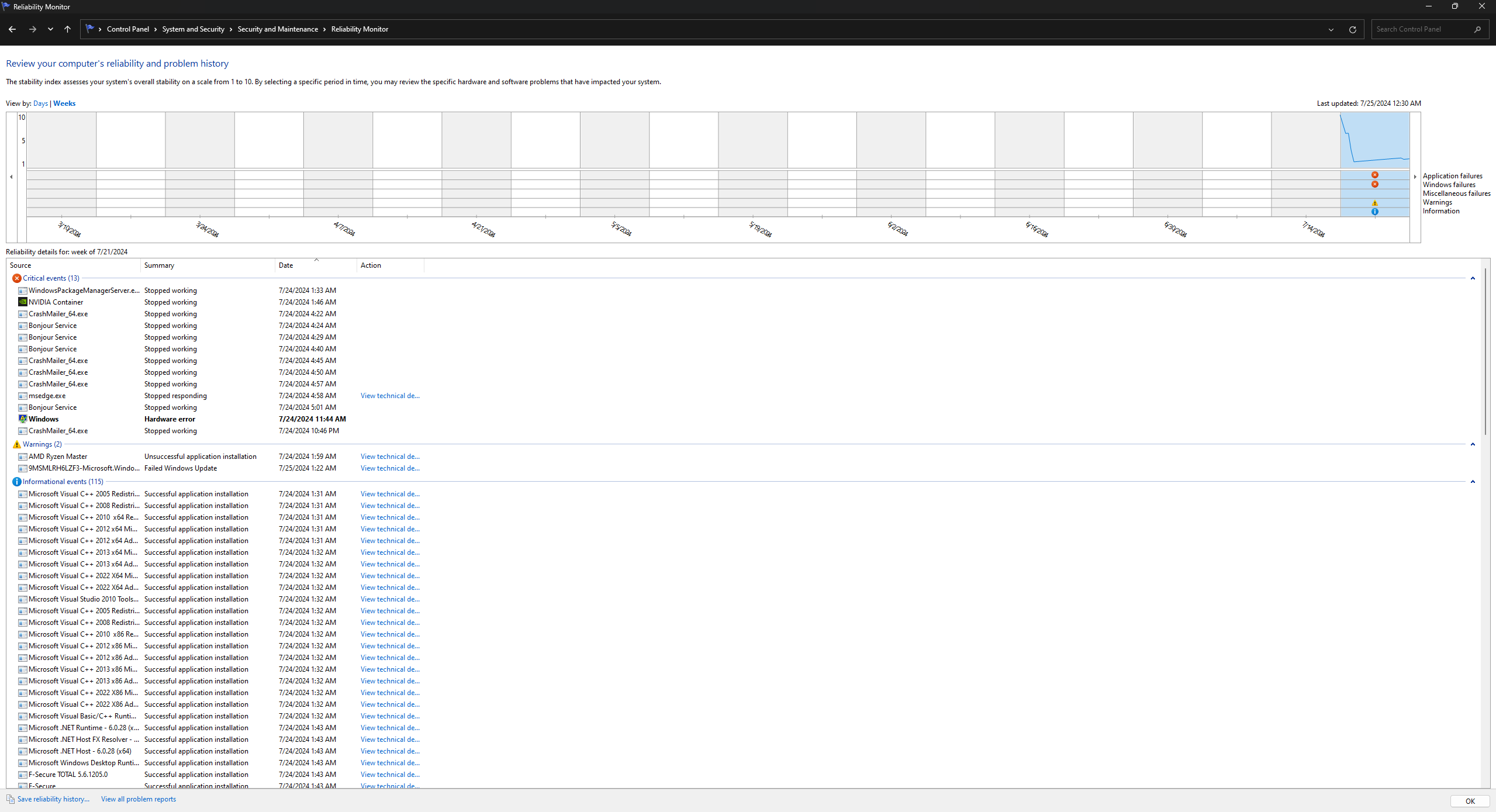
Task: Click the Forward navigation arrow
Action: [x=33, y=29]
